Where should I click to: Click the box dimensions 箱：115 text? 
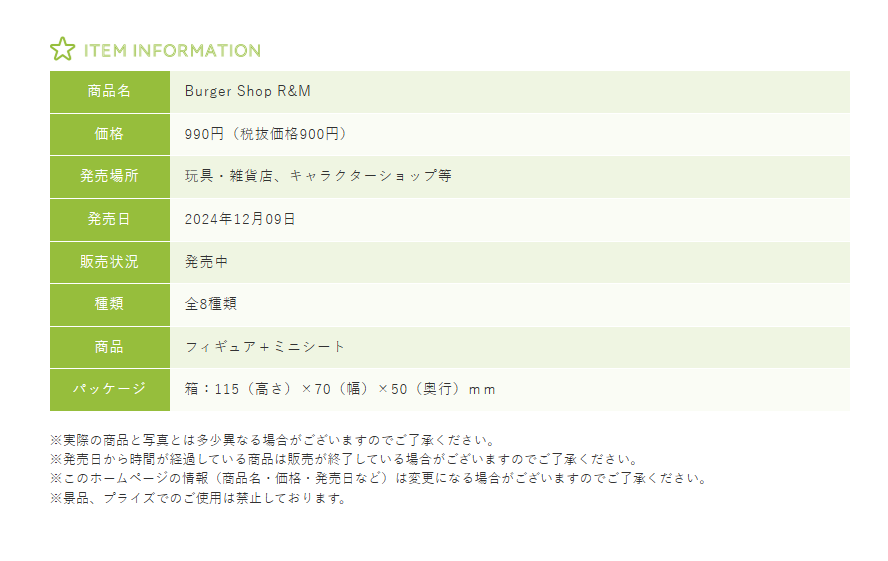tap(340, 389)
